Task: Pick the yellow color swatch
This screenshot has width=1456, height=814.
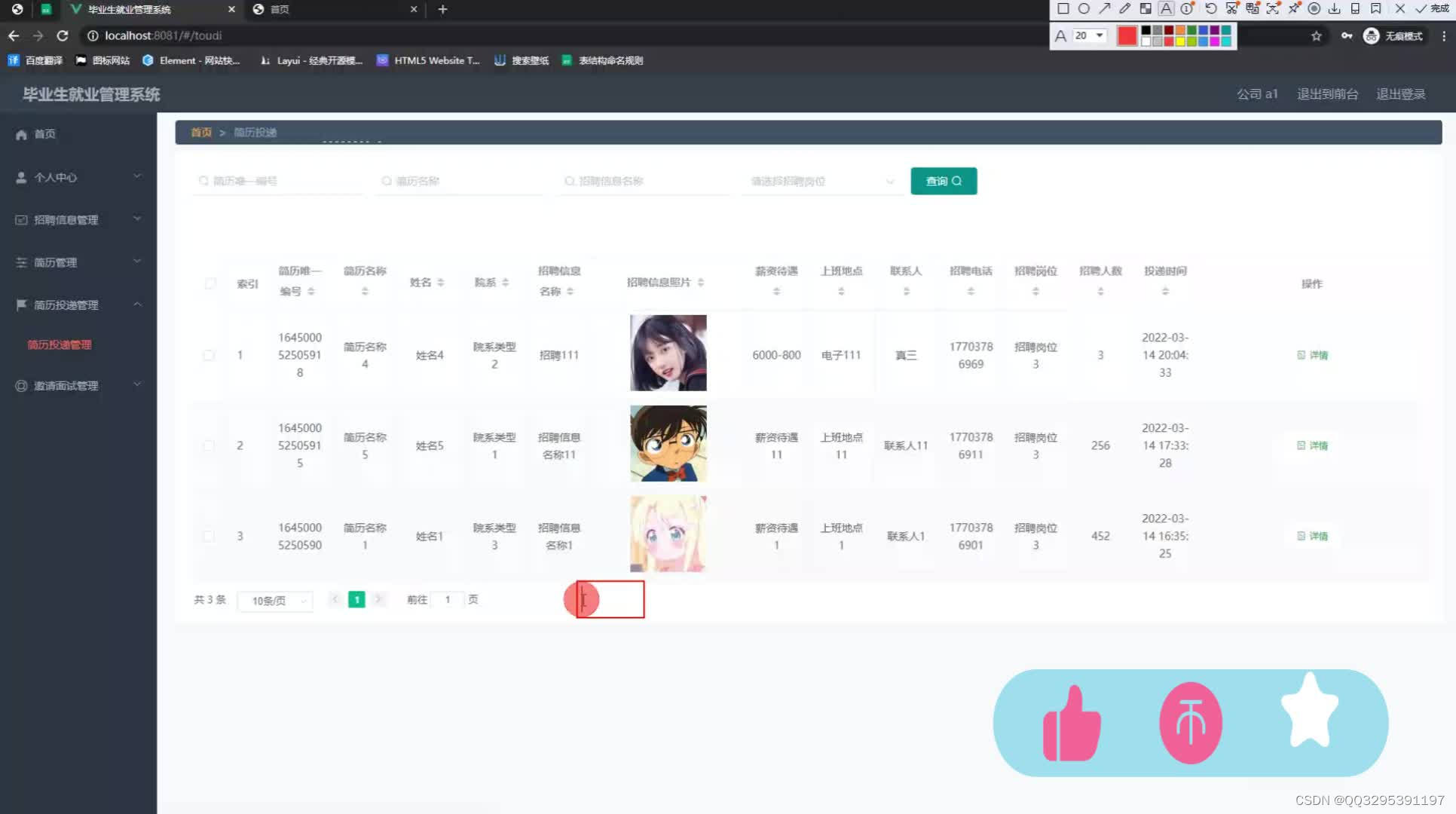Action: (1181, 41)
